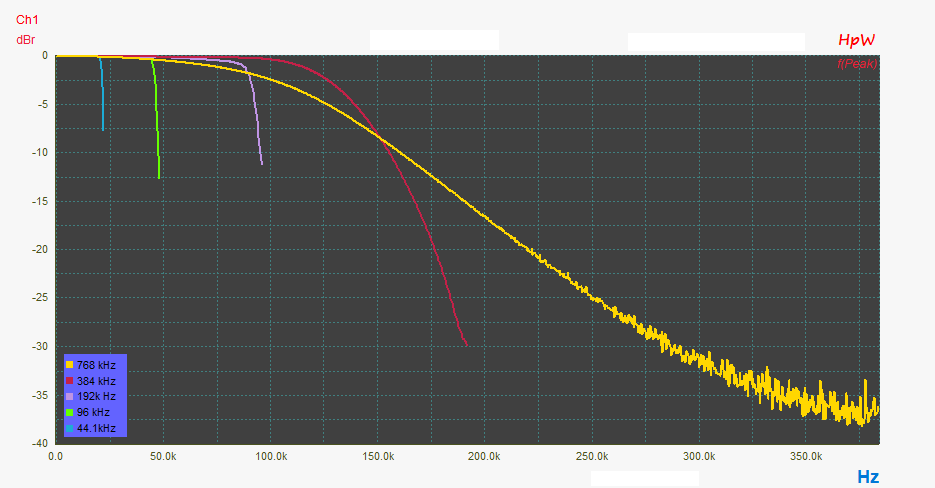The height and width of the screenshot is (488, 935).
Task: Click the '200.0k' frequency axis value
Action: (x=484, y=456)
